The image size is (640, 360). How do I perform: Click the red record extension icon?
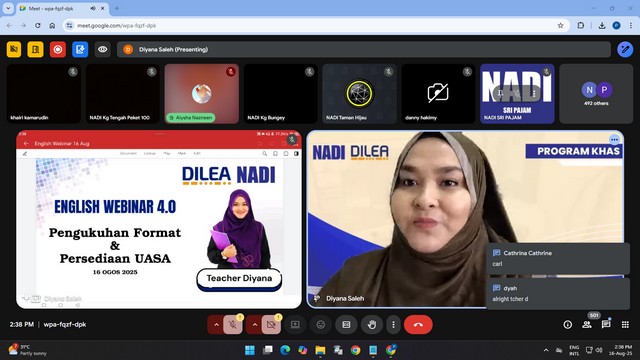click(x=58, y=49)
